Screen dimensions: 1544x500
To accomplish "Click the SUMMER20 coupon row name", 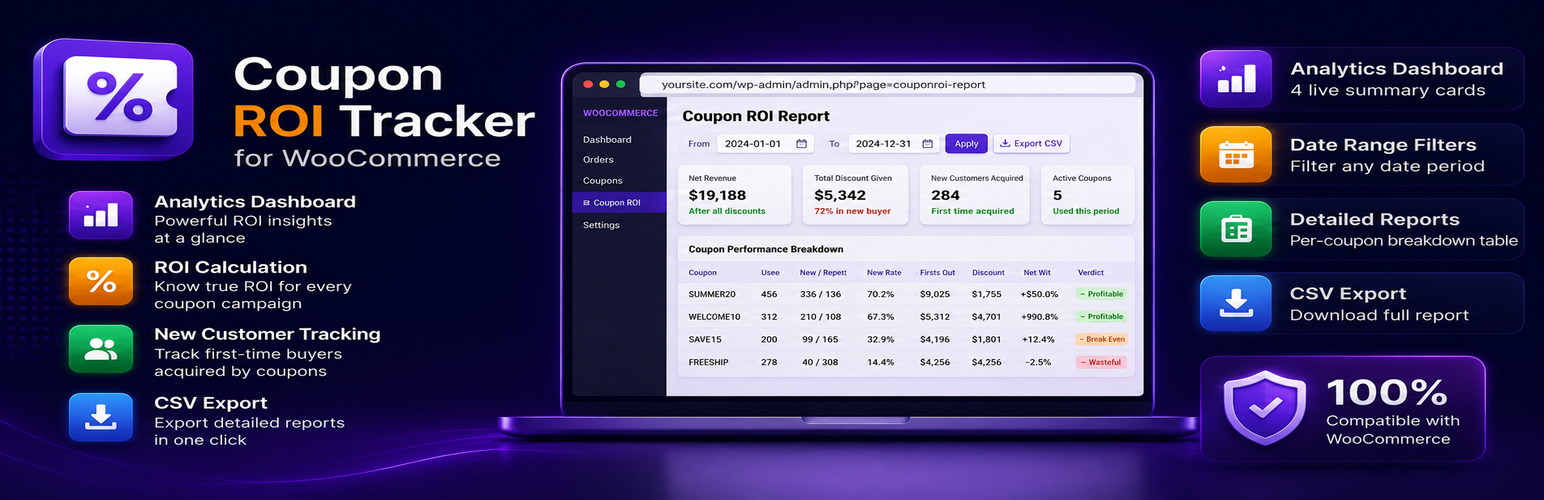I will click(712, 294).
